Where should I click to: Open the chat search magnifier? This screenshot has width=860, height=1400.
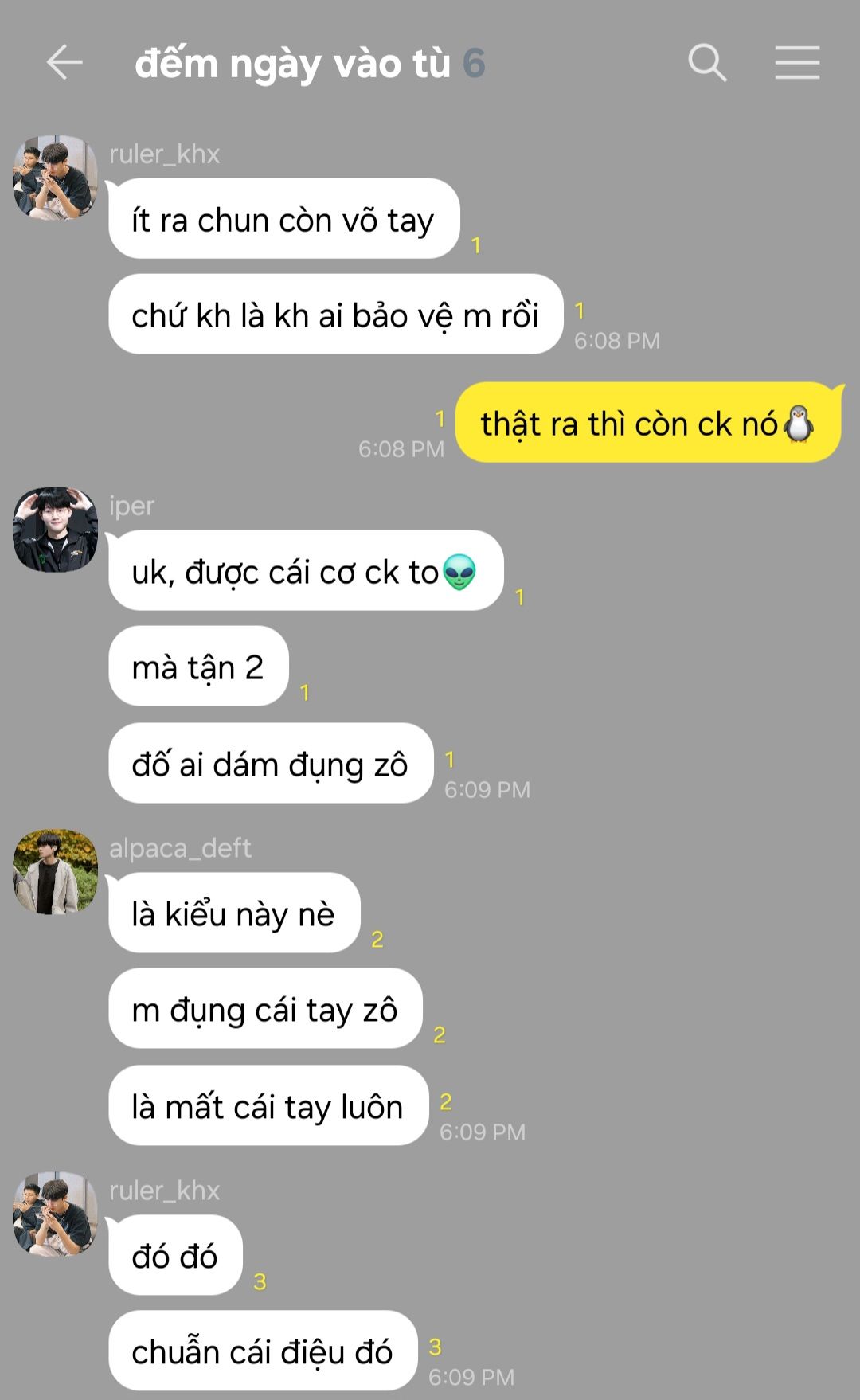(x=707, y=63)
